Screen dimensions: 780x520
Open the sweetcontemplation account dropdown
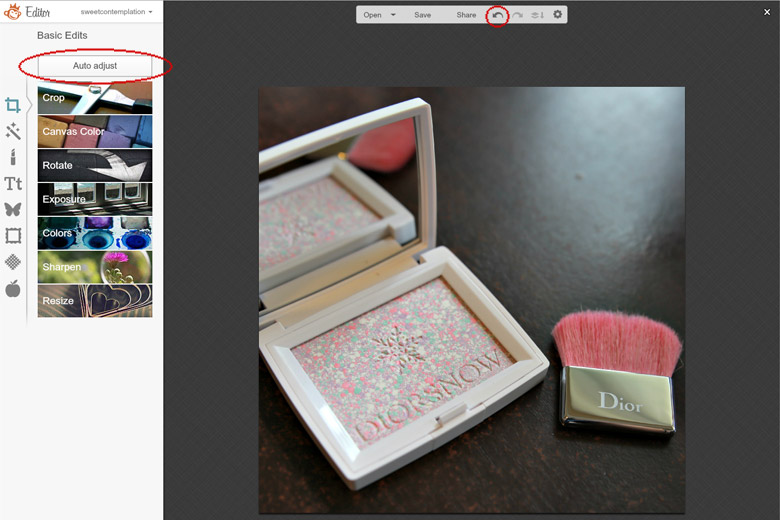pos(116,11)
